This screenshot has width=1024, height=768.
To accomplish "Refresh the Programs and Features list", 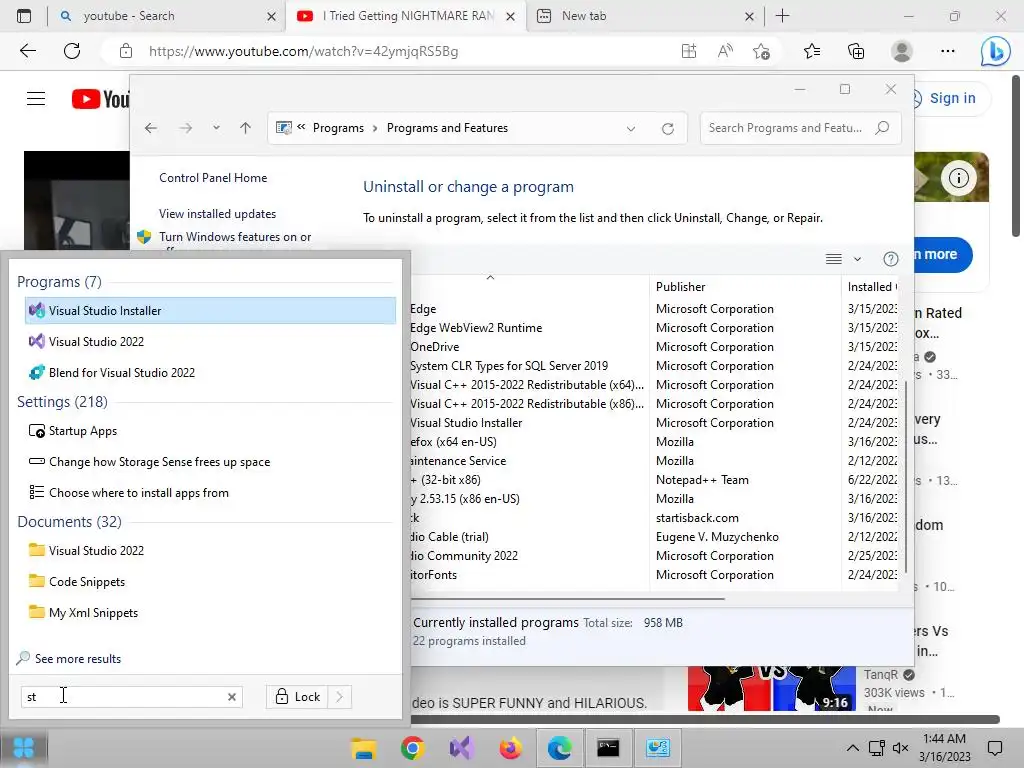I will coord(667,129).
